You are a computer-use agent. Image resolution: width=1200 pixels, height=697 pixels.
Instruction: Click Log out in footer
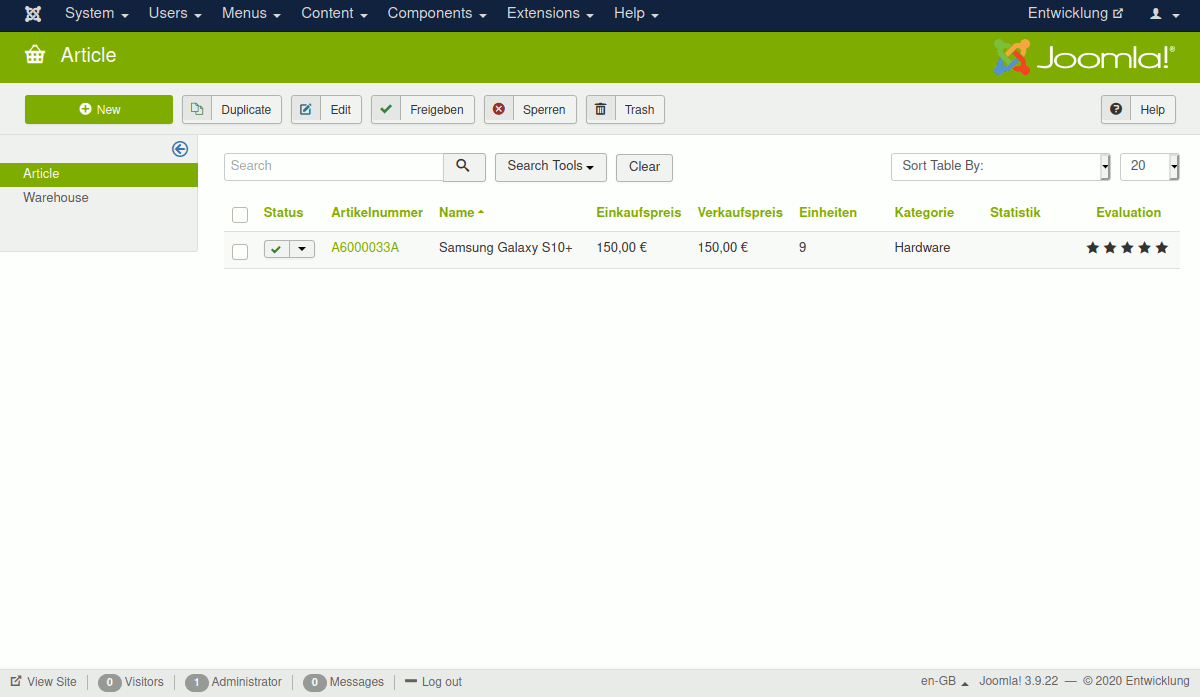433,682
